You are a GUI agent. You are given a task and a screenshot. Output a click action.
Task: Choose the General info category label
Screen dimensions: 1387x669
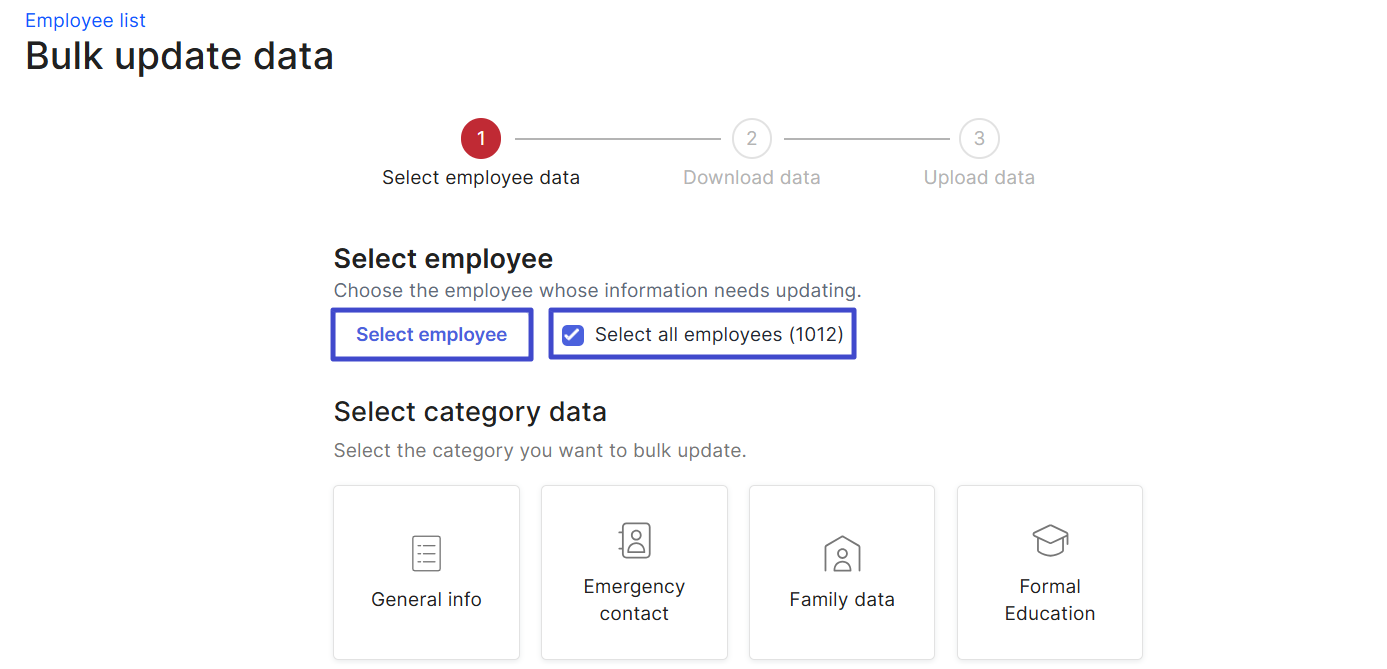coord(426,599)
